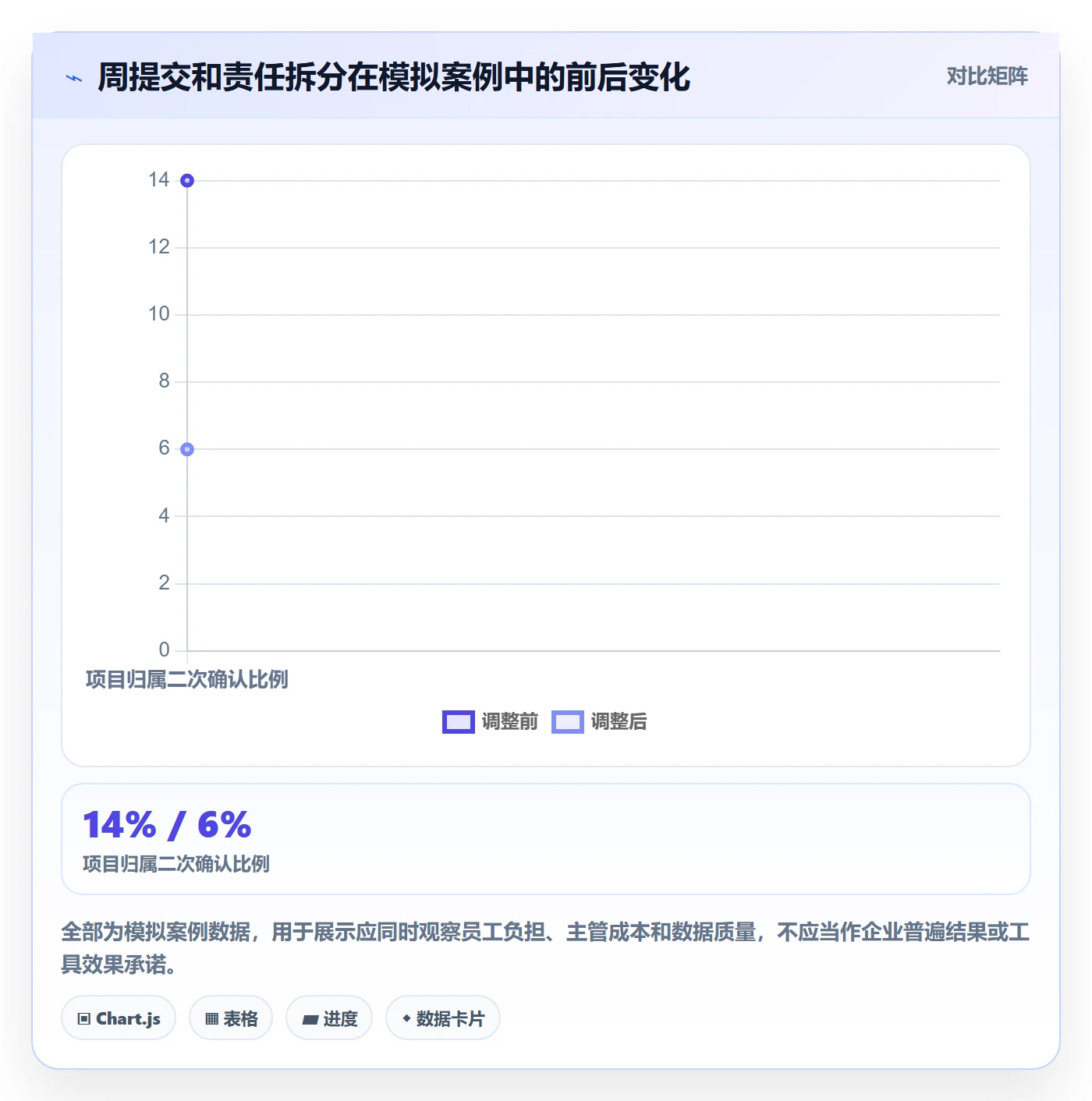Click the title 周提交和责任拆分在模拟案例中的前后变化

(394, 77)
